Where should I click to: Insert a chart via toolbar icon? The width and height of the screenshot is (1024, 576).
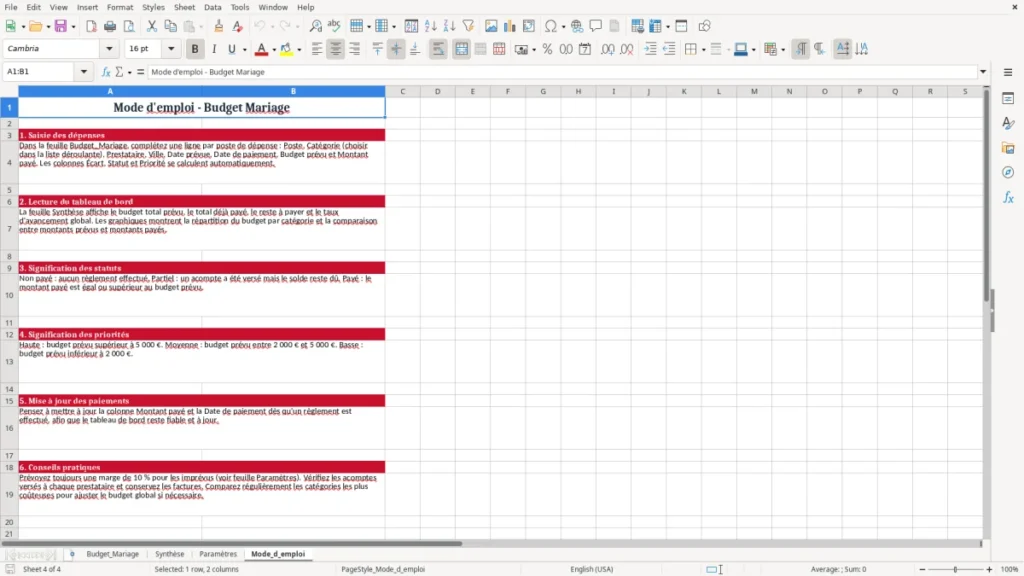coord(509,26)
